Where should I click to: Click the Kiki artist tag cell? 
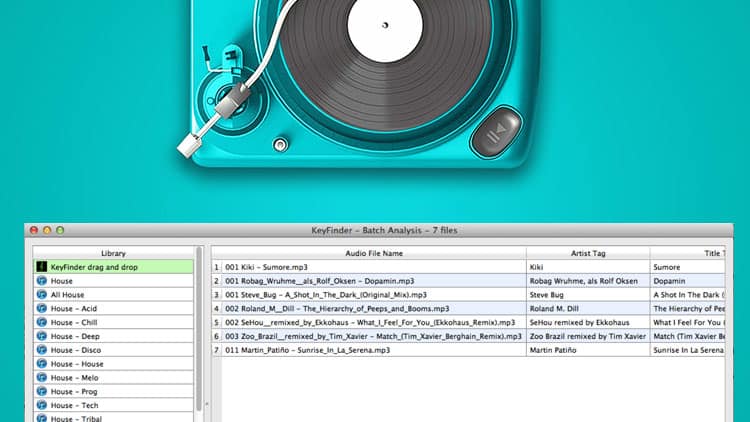[x=588, y=267]
